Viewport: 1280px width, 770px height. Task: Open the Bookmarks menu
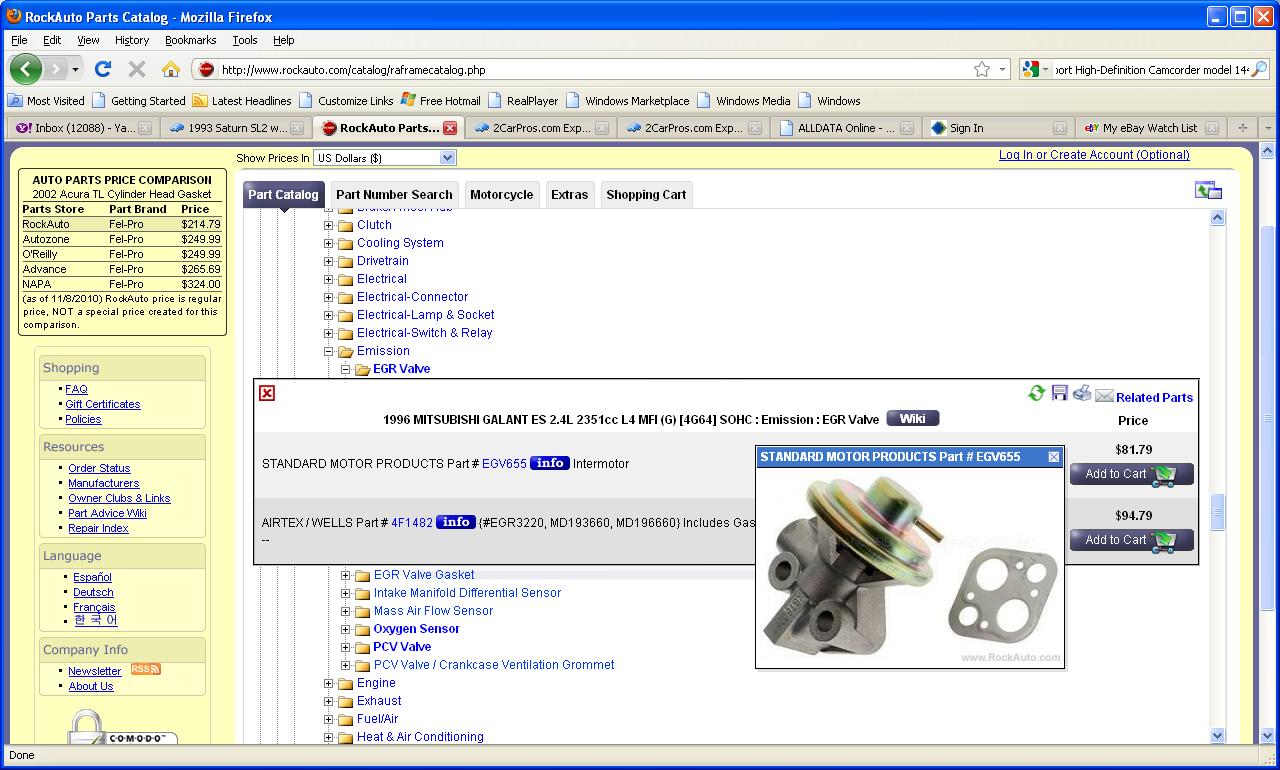click(190, 40)
